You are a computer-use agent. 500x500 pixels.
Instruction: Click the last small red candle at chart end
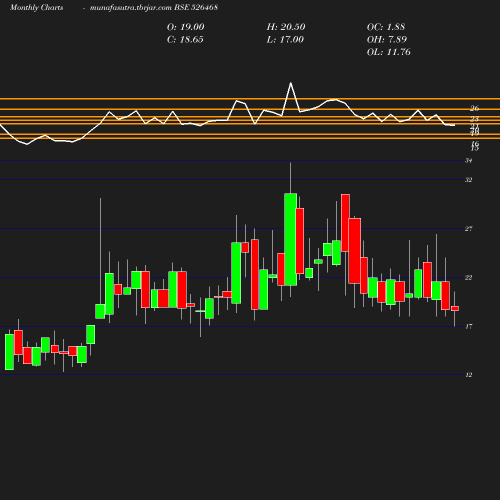tap(455, 308)
